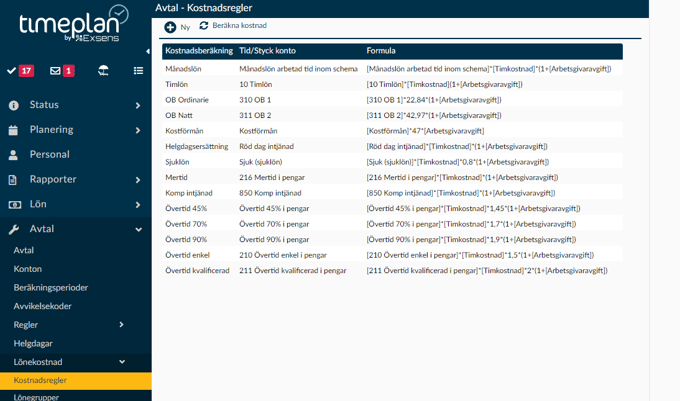This screenshot has height=401, width=680.
Task: Click the timeplan logo
Action: [74, 24]
